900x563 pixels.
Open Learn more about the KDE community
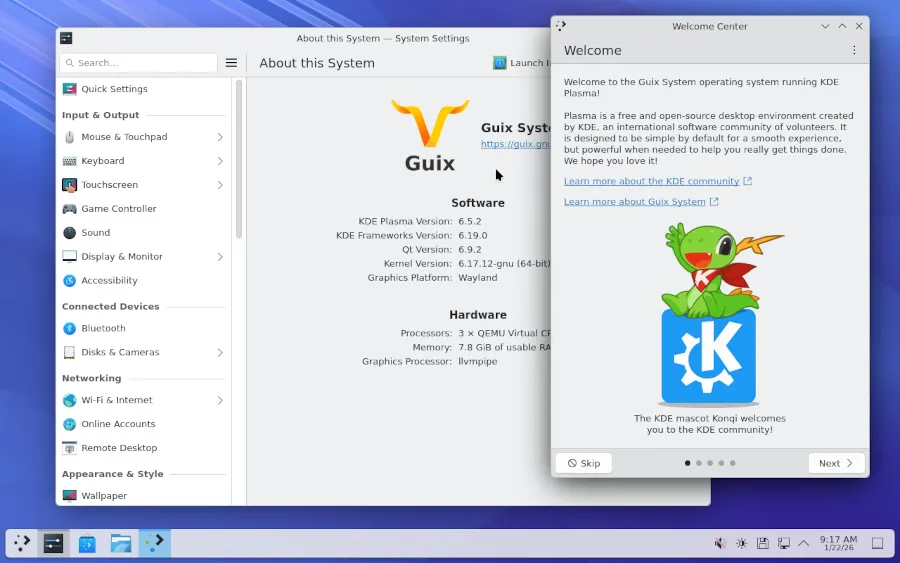651,181
